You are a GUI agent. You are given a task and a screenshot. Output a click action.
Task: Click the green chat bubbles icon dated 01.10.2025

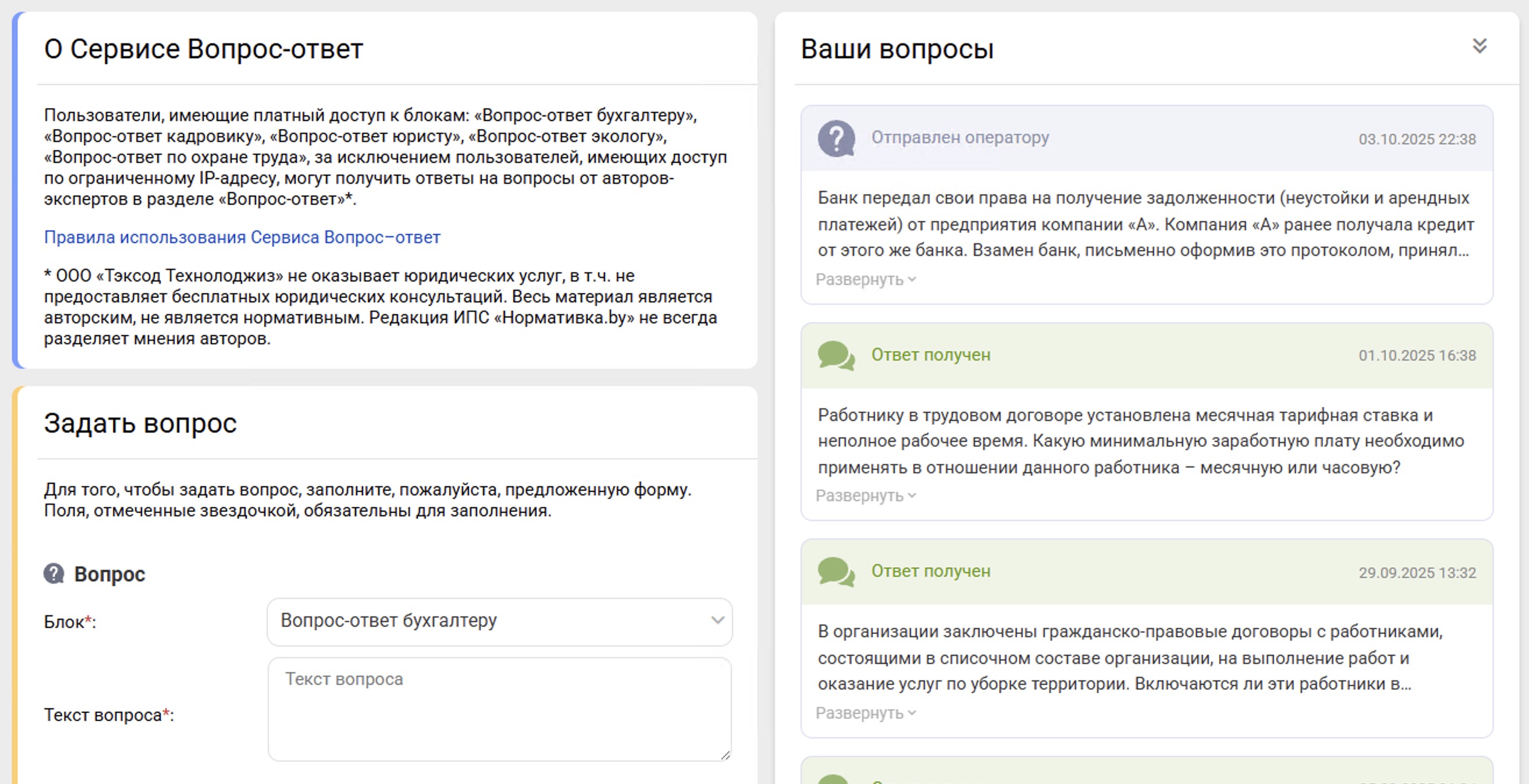point(835,355)
